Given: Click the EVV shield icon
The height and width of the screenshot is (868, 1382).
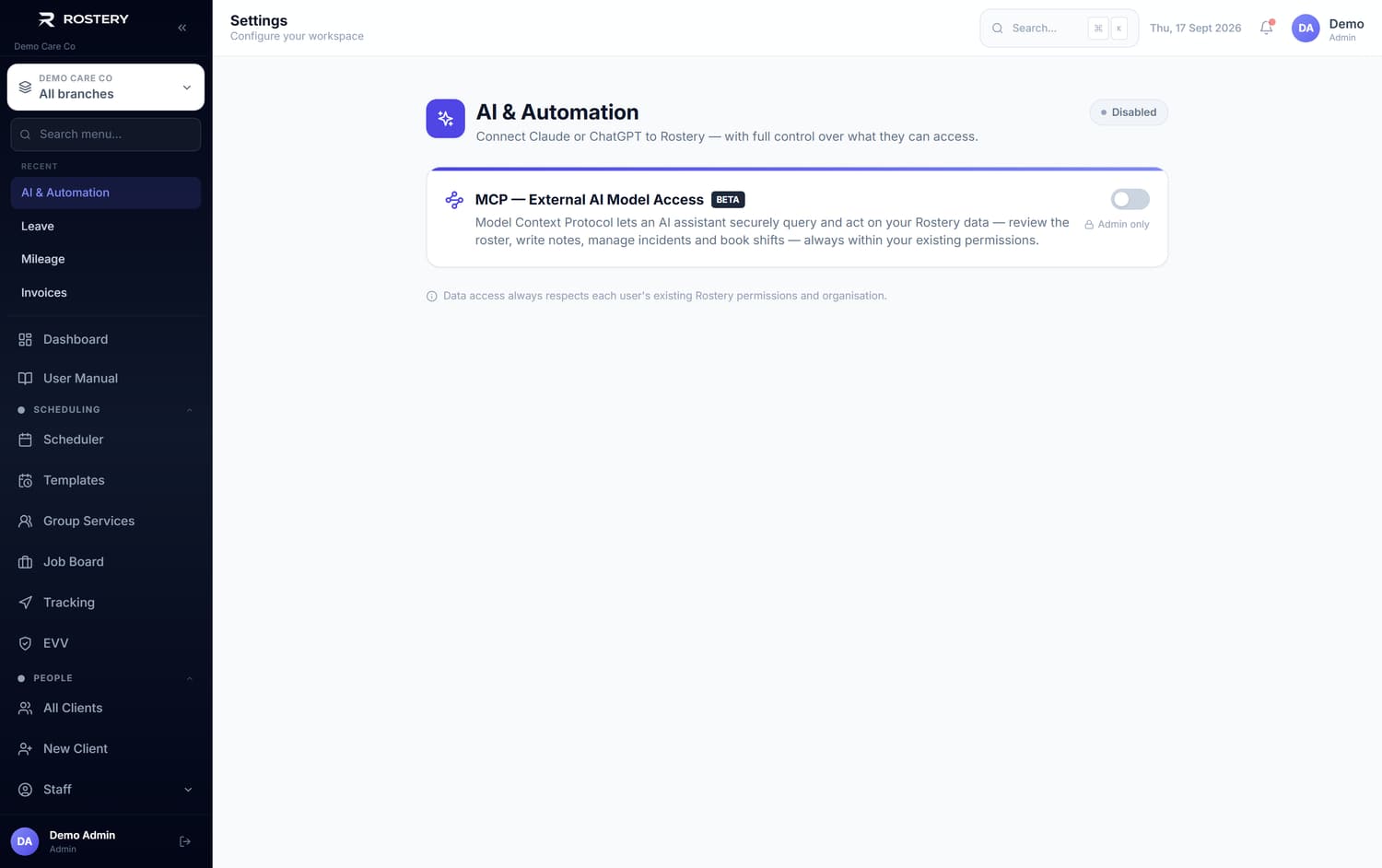Looking at the screenshot, I should point(25,643).
